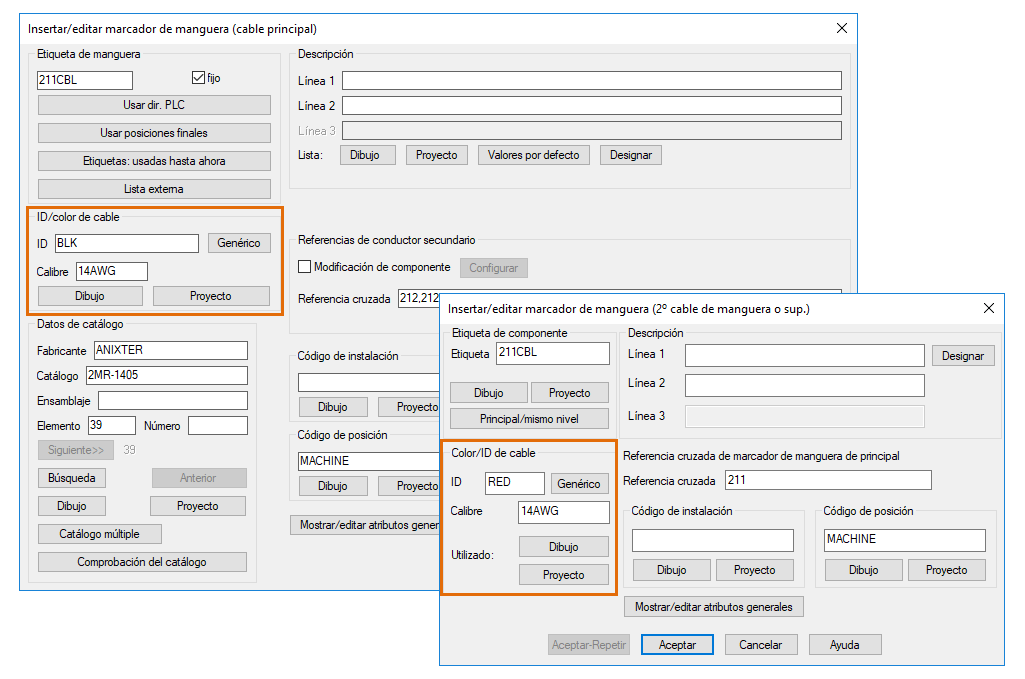This screenshot has height=679, width=1025.
Task: Focus Referencia cruzada field showing '211'
Action: 828,480
